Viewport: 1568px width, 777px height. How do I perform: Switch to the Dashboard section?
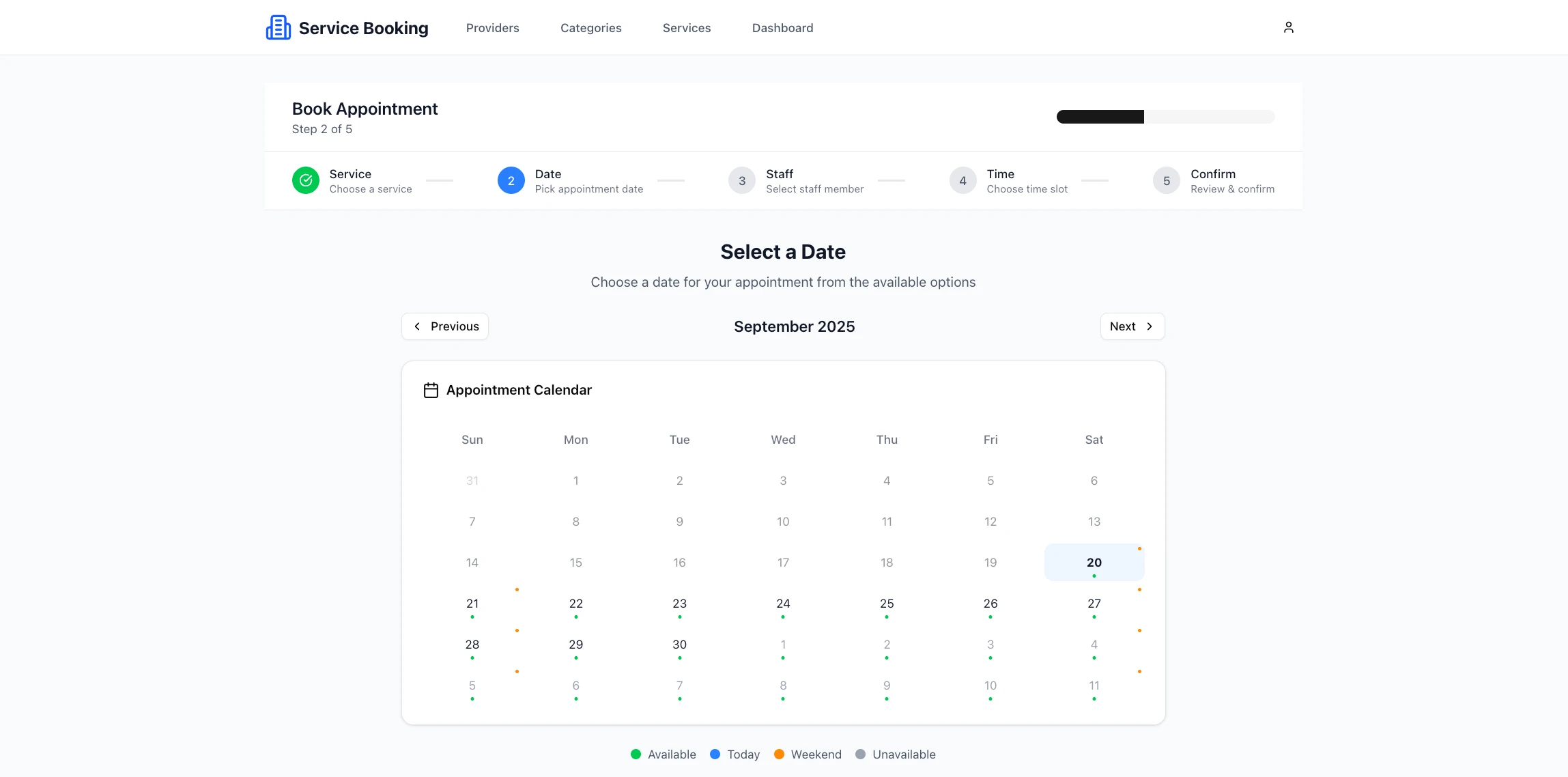coord(782,27)
